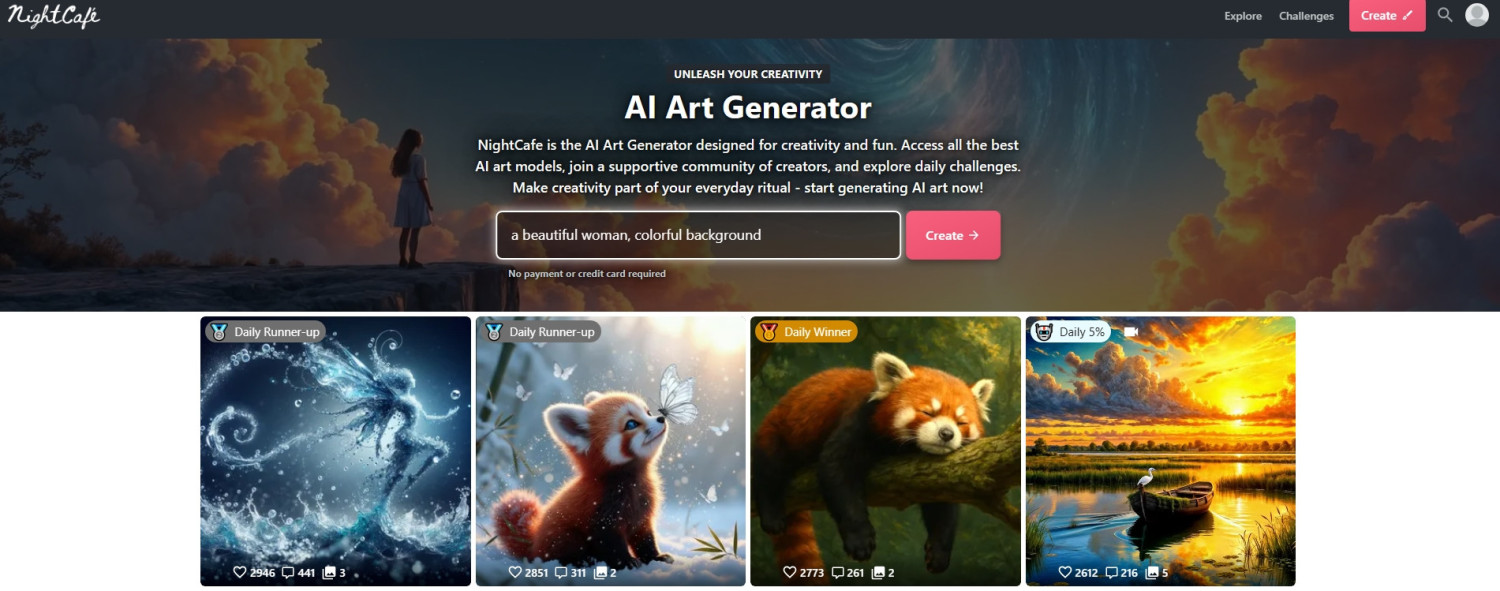The width and height of the screenshot is (1500, 591).
Task: Click Daily Runner-up badge on water fairy
Action: click(265, 332)
